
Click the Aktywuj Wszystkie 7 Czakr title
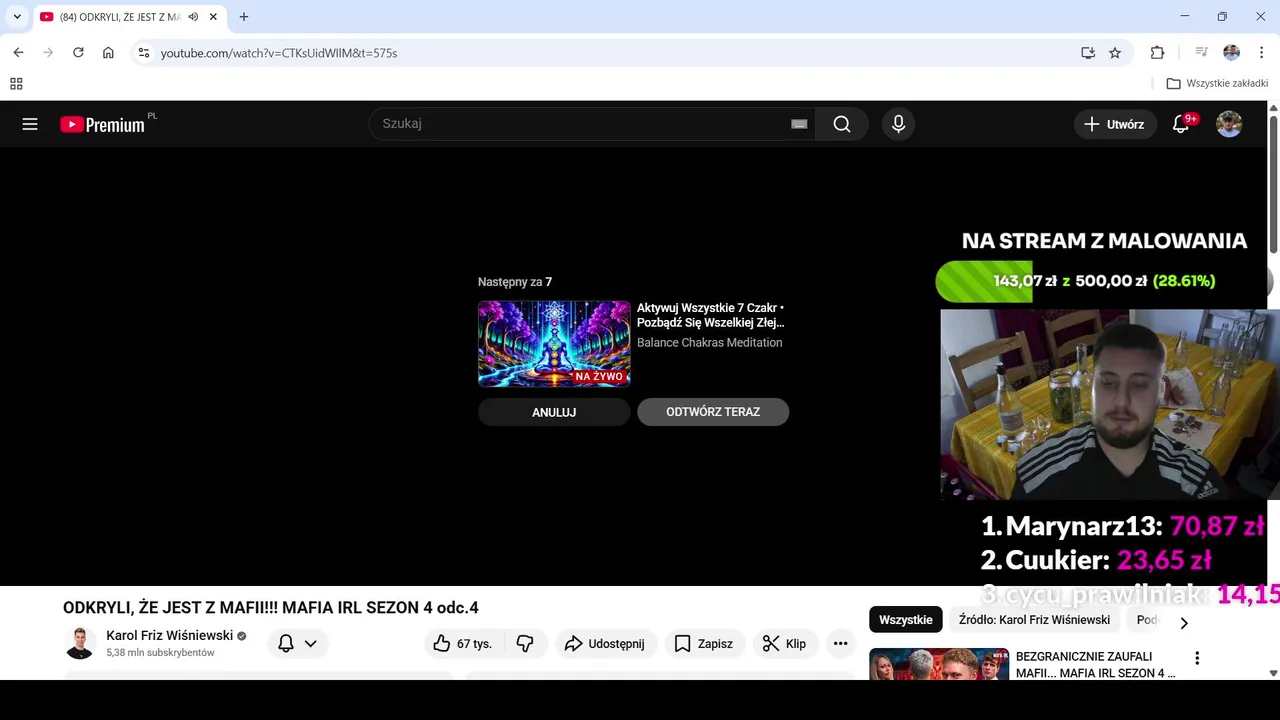(x=710, y=315)
